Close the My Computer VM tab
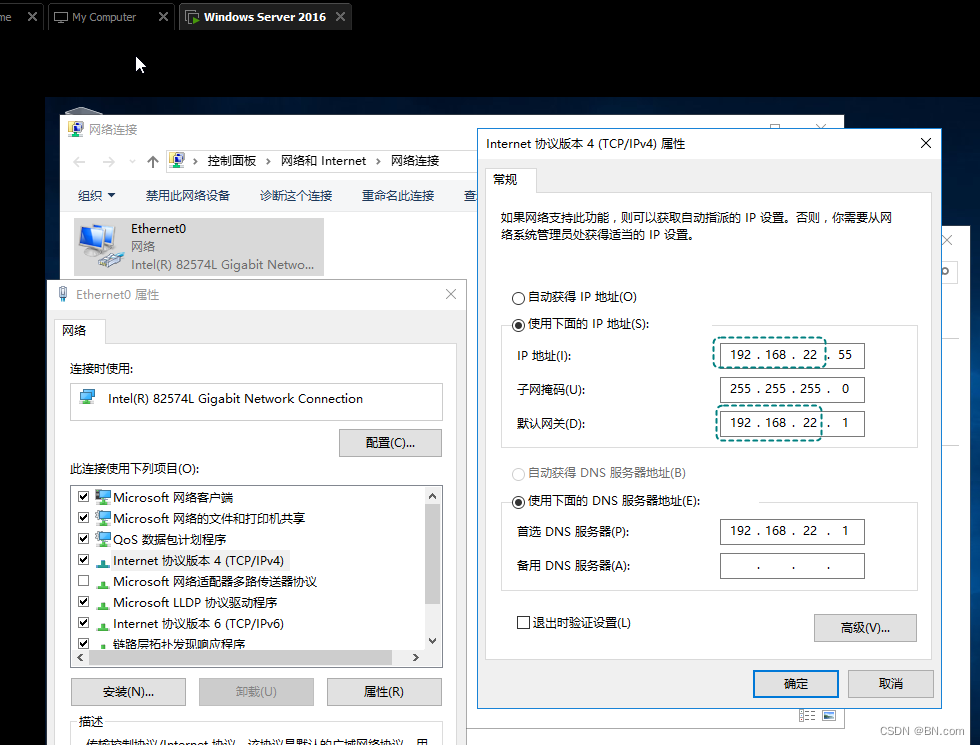Viewport: 980px width, 745px height. pos(163,17)
